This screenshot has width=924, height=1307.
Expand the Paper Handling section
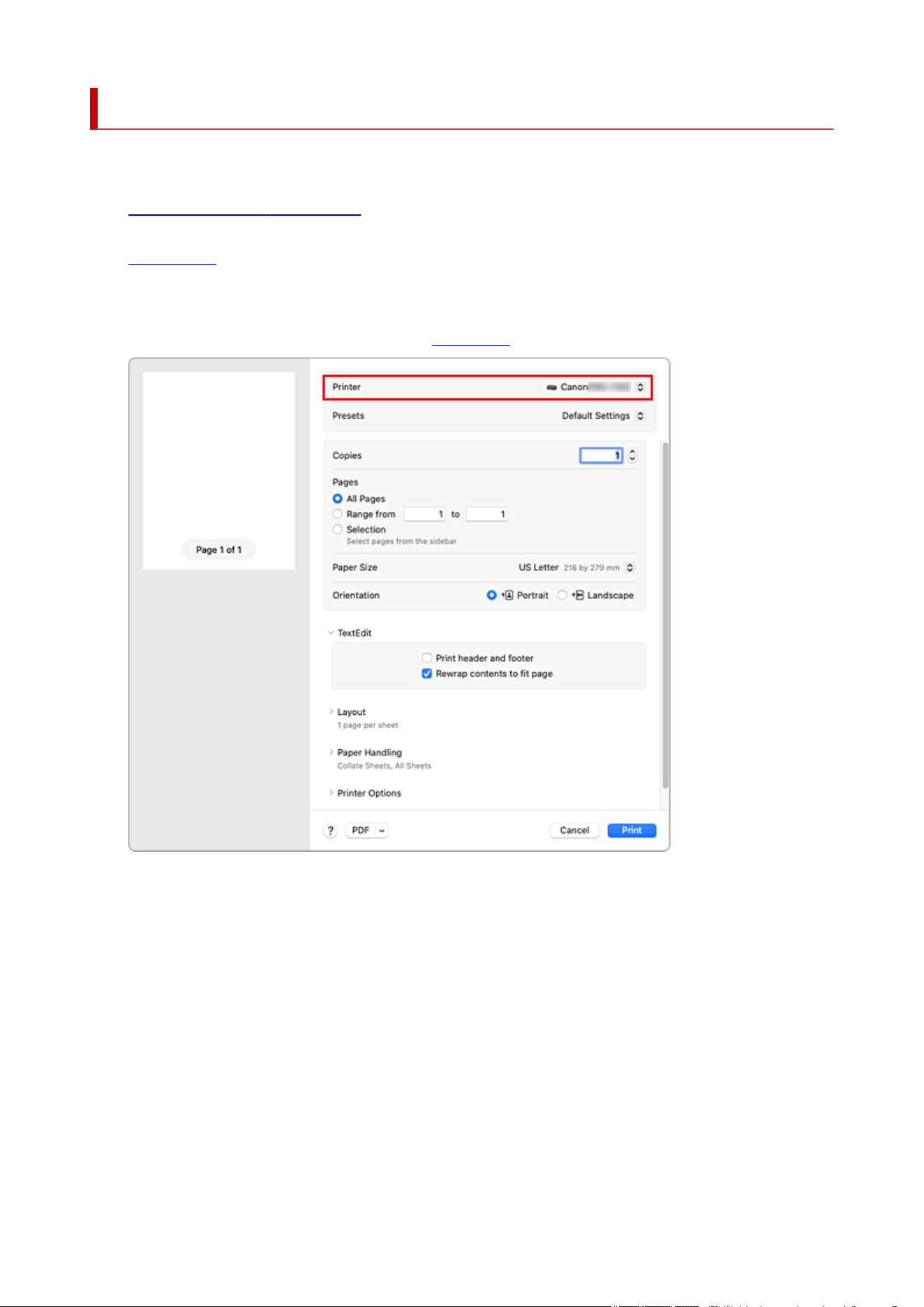tap(331, 752)
